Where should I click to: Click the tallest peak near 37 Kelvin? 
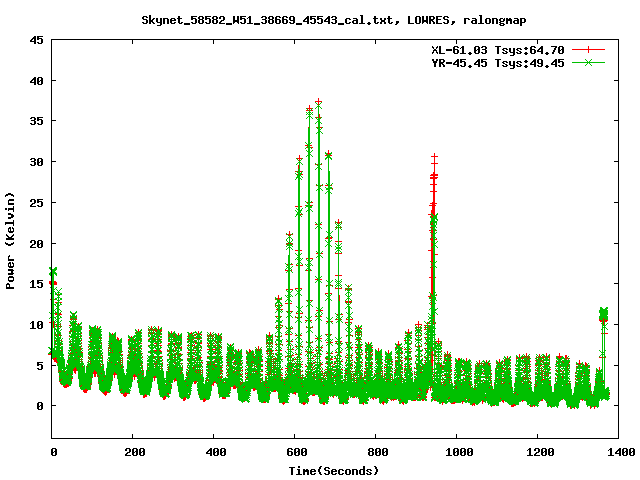pyautogui.click(x=319, y=102)
